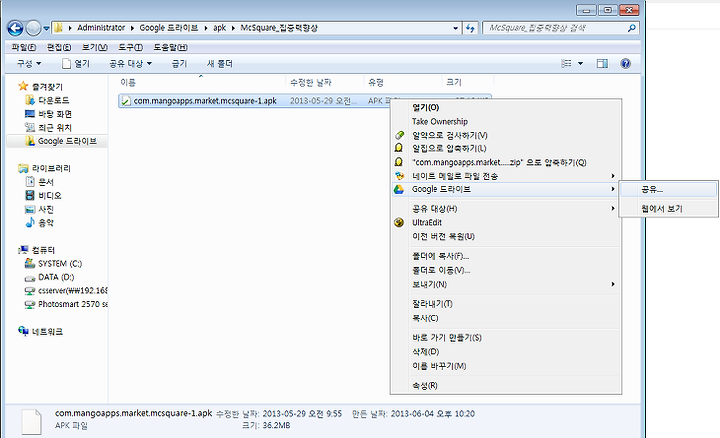
Task: Open the 도움말(H) menu
Action: tap(170, 47)
